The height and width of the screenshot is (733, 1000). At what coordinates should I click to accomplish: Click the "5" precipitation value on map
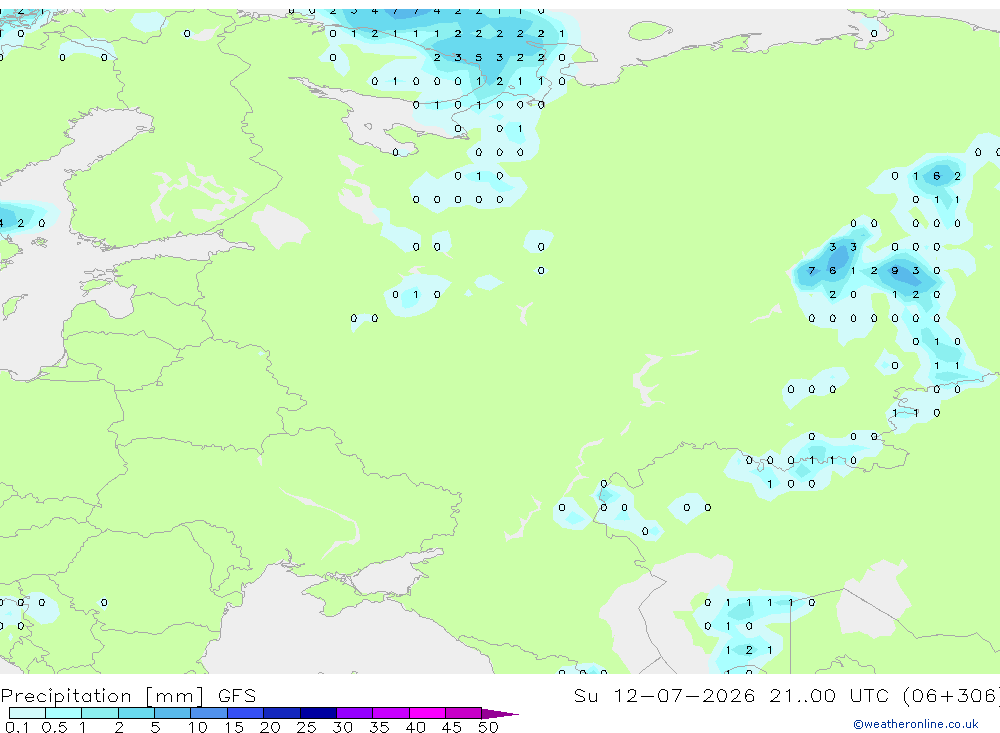coord(478,57)
